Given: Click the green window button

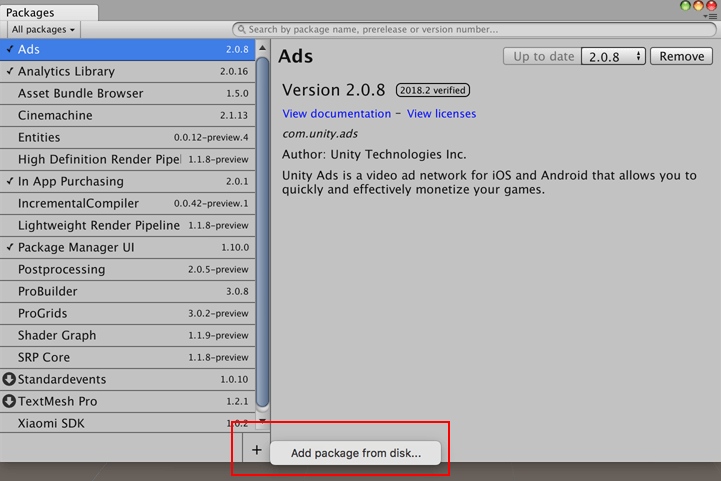Looking at the screenshot, I should point(685,6).
